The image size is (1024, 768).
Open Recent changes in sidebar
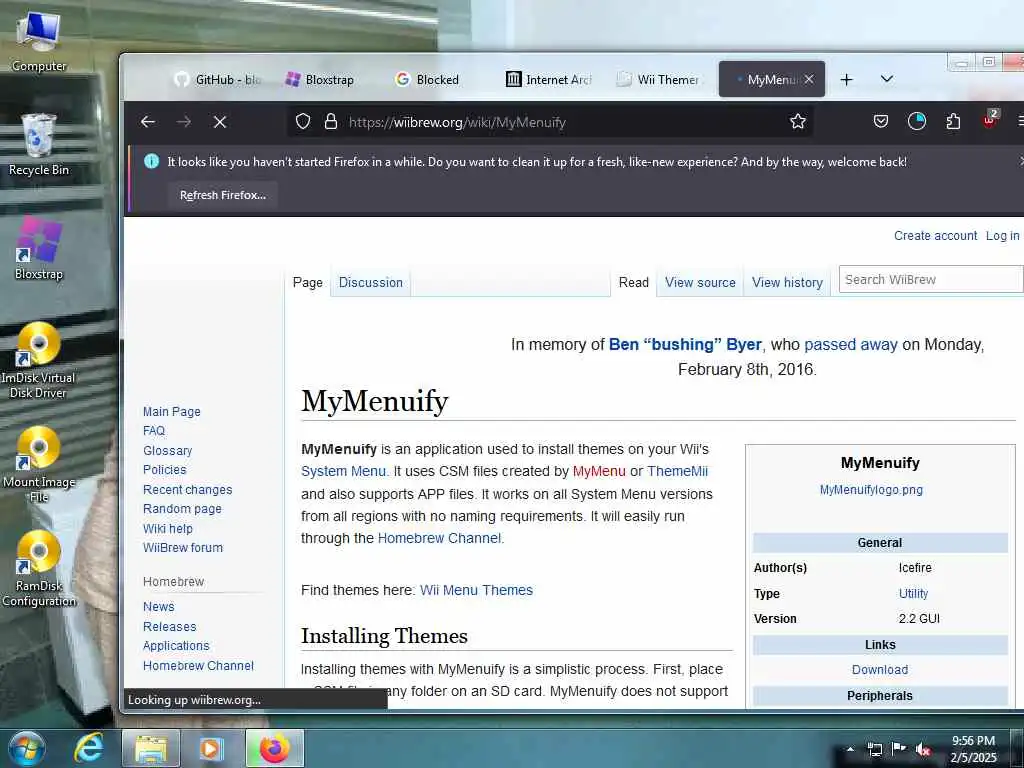(x=187, y=489)
